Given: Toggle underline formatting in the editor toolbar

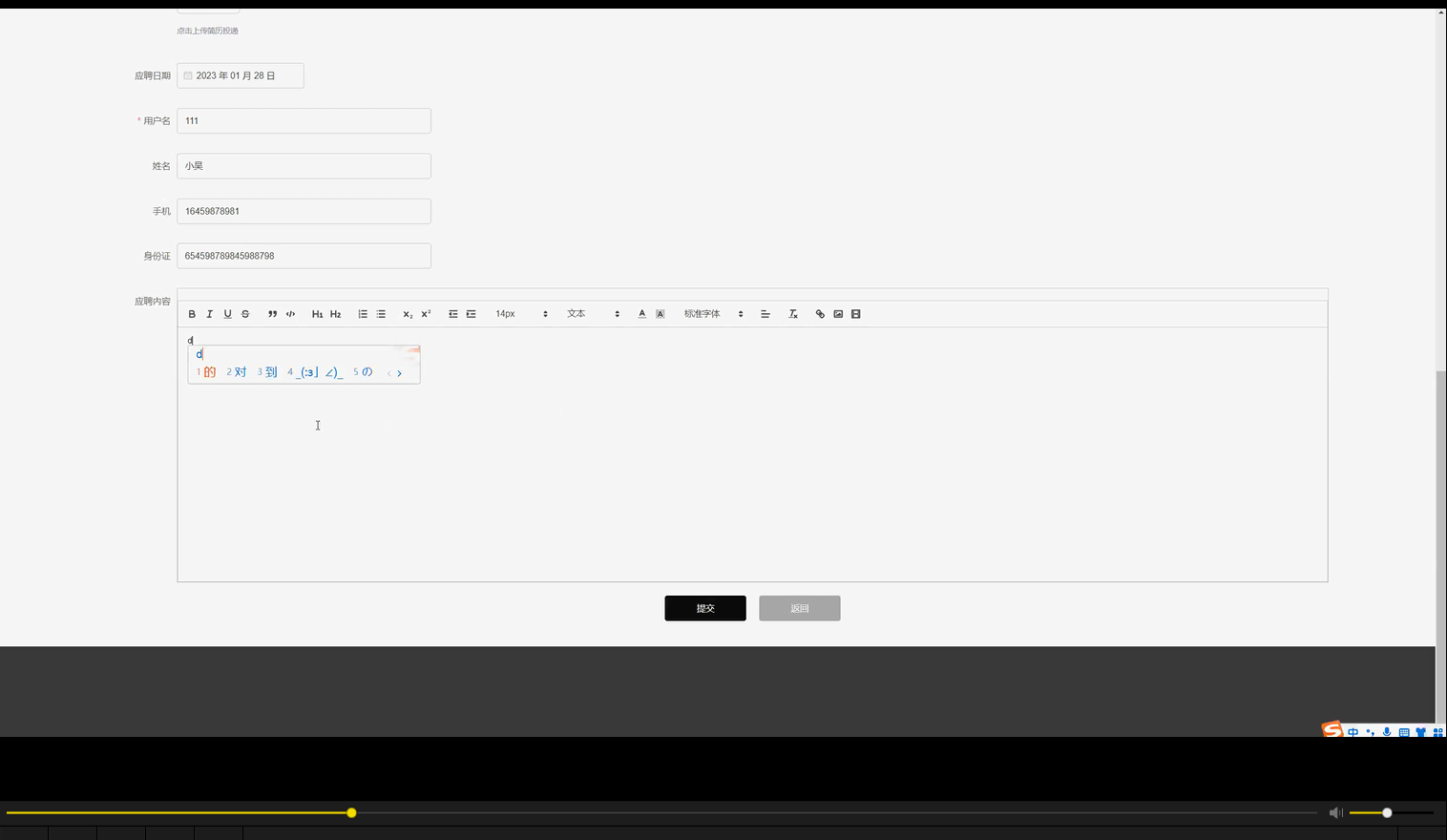Looking at the screenshot, I should (x=227, y=314).
